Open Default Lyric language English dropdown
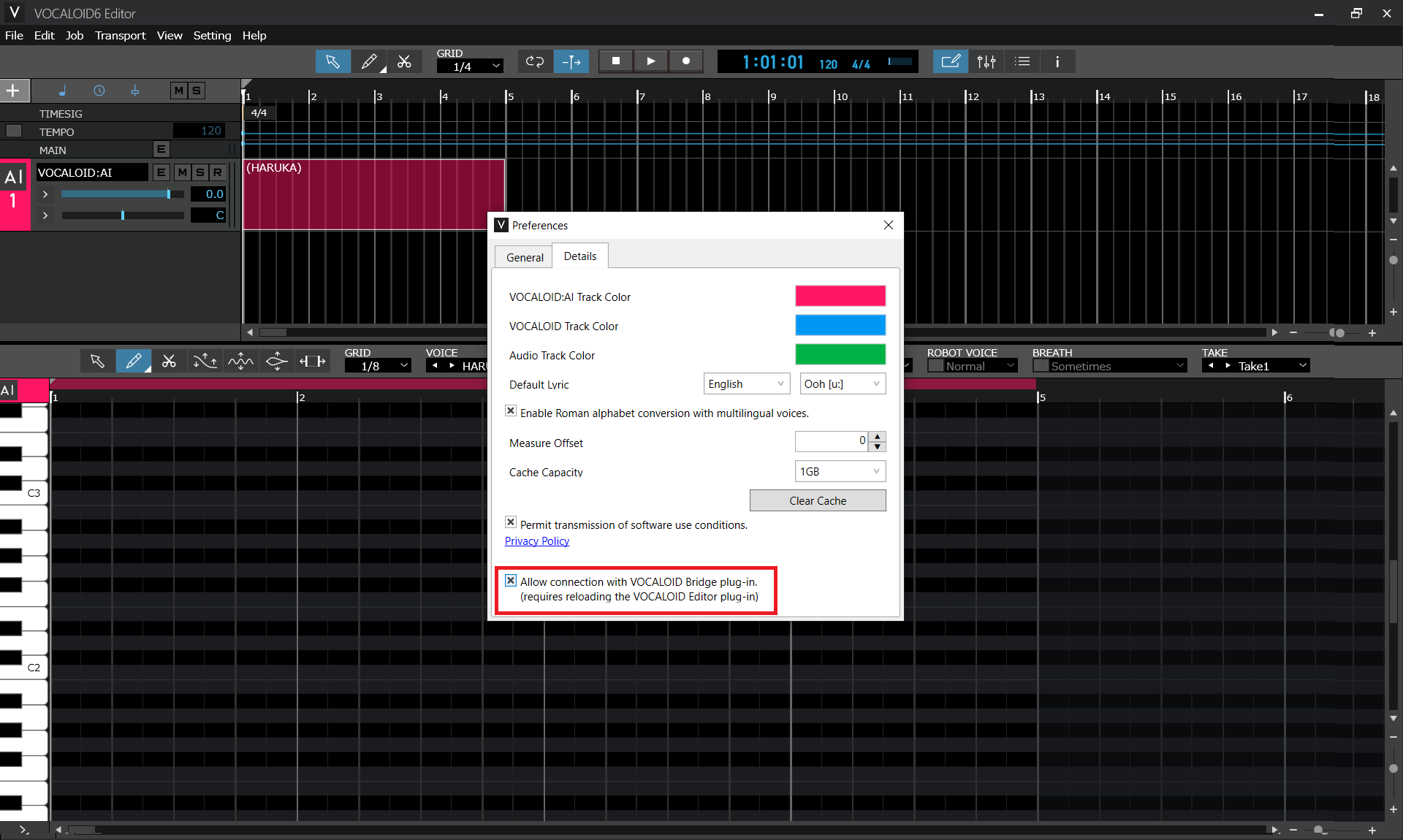The width and height of the screenshot is (1403, 840). point(746,384)
